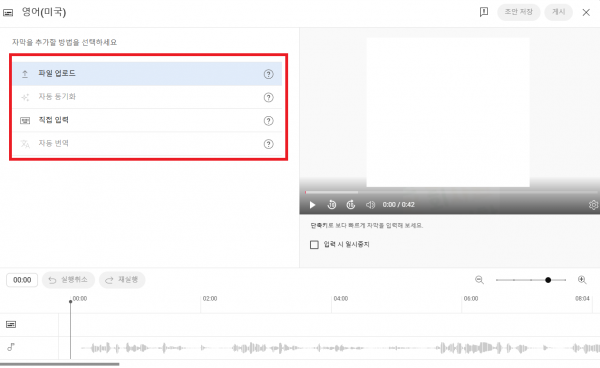The width and height of the screenshot is (600, 368).
Task: Click the subtitles icon next to 영어(미국)
Action: [x=8, y=13]
